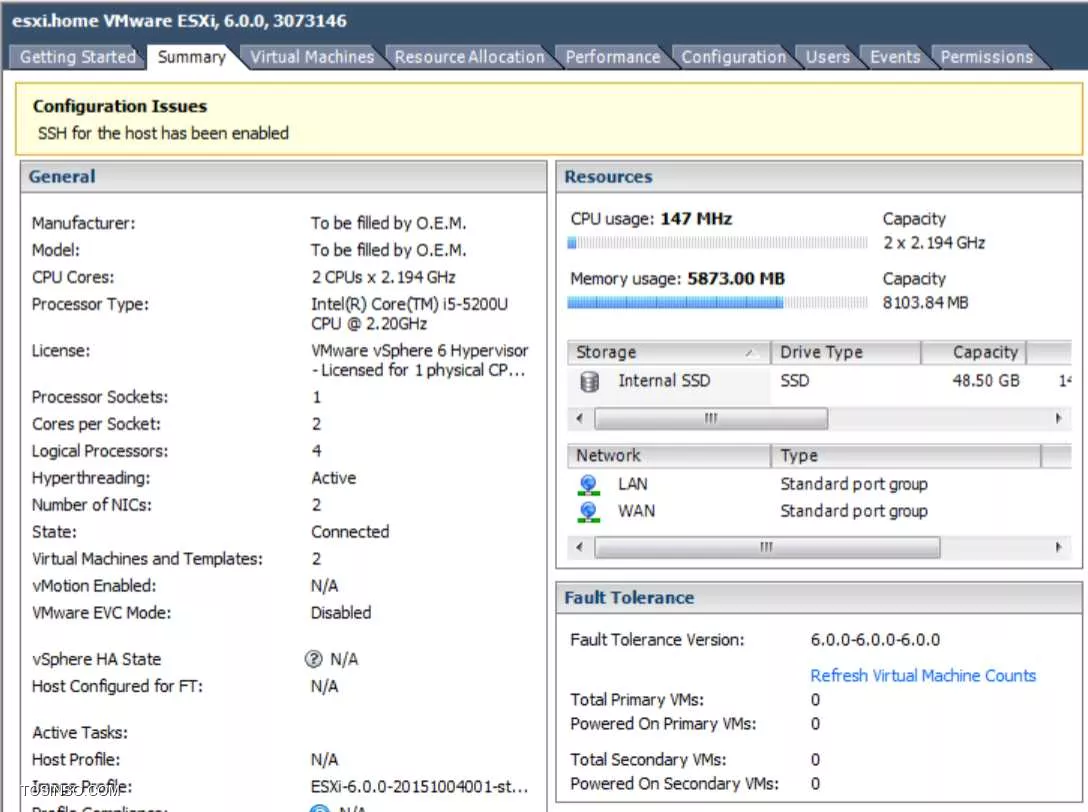Click the 2 x 2.194 GHz CPU capacity value
The width and height of the screenshot is (1088, 812).
(x=934, y=243)
